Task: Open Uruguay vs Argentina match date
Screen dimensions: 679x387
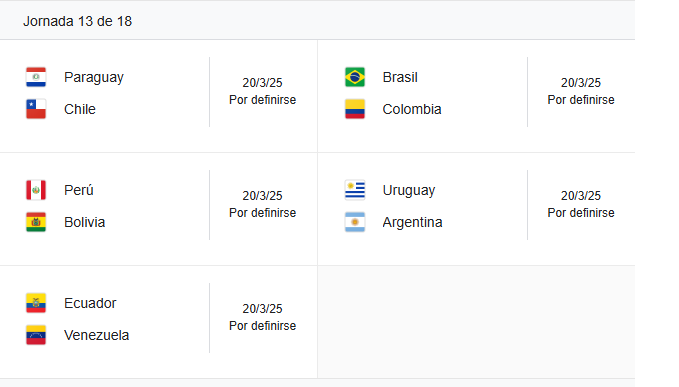Action: coord(581,196)
